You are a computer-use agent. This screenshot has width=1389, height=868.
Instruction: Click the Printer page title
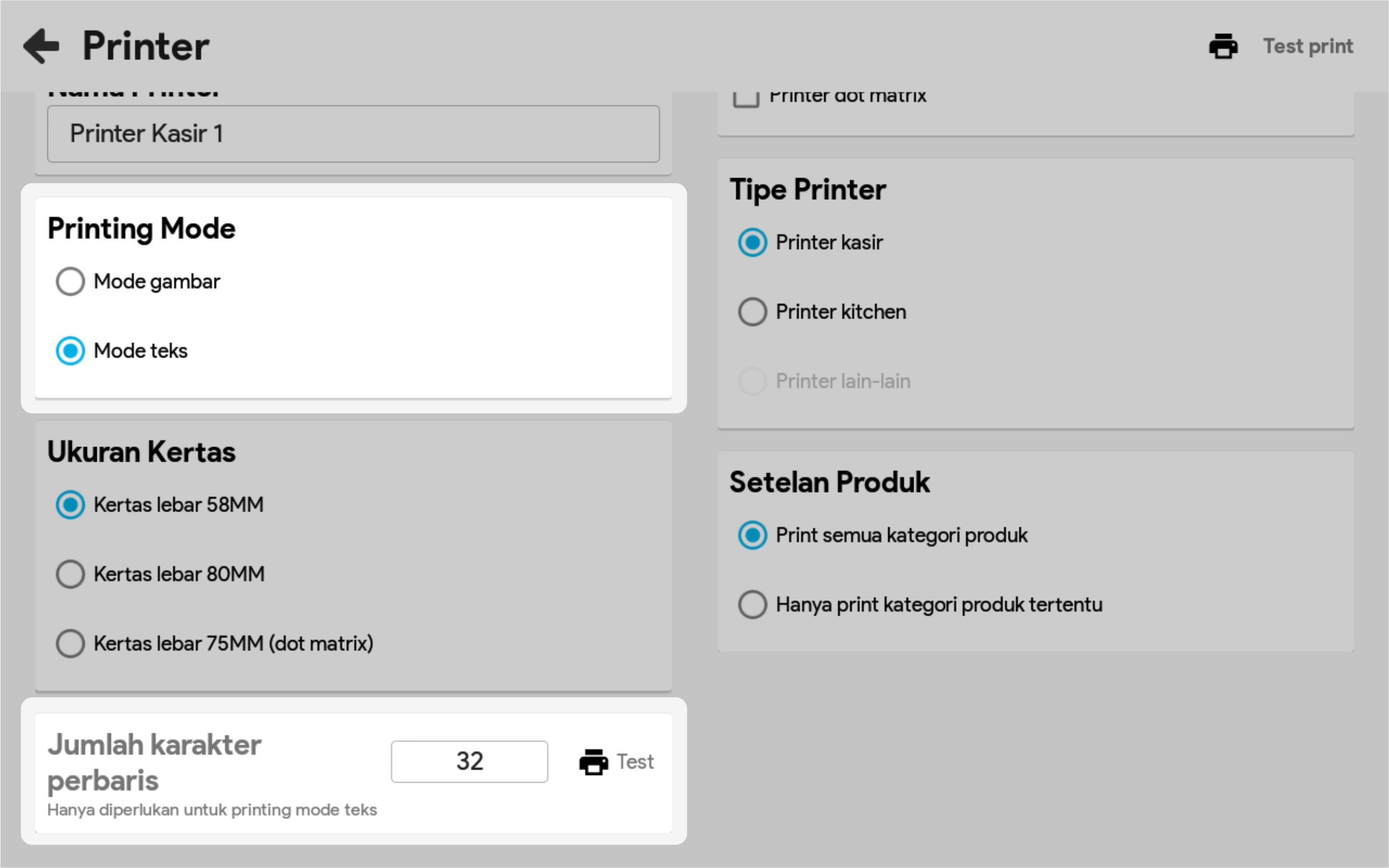click(146, 46)
